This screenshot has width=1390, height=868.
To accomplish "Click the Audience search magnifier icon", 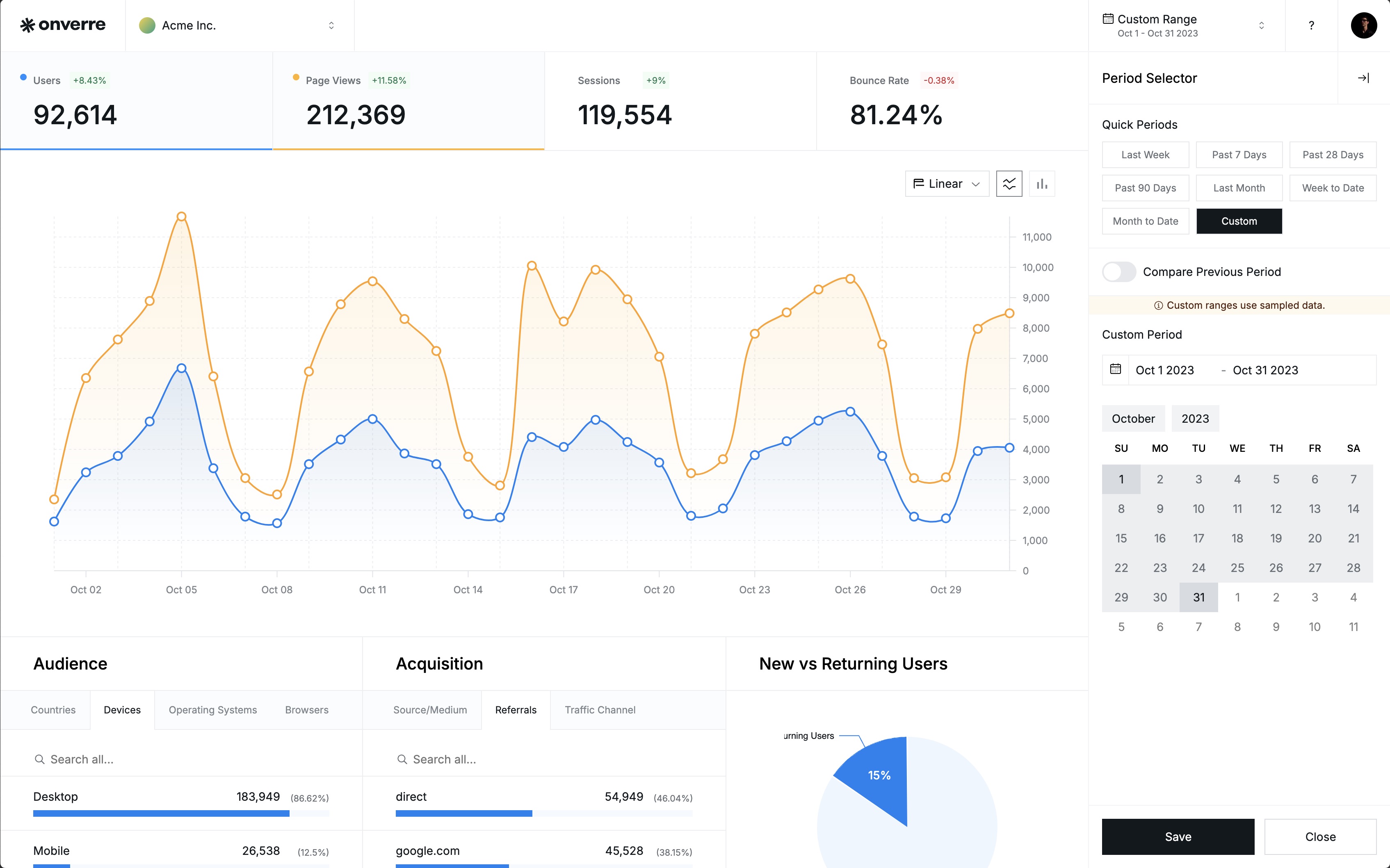I will [40, 759].
